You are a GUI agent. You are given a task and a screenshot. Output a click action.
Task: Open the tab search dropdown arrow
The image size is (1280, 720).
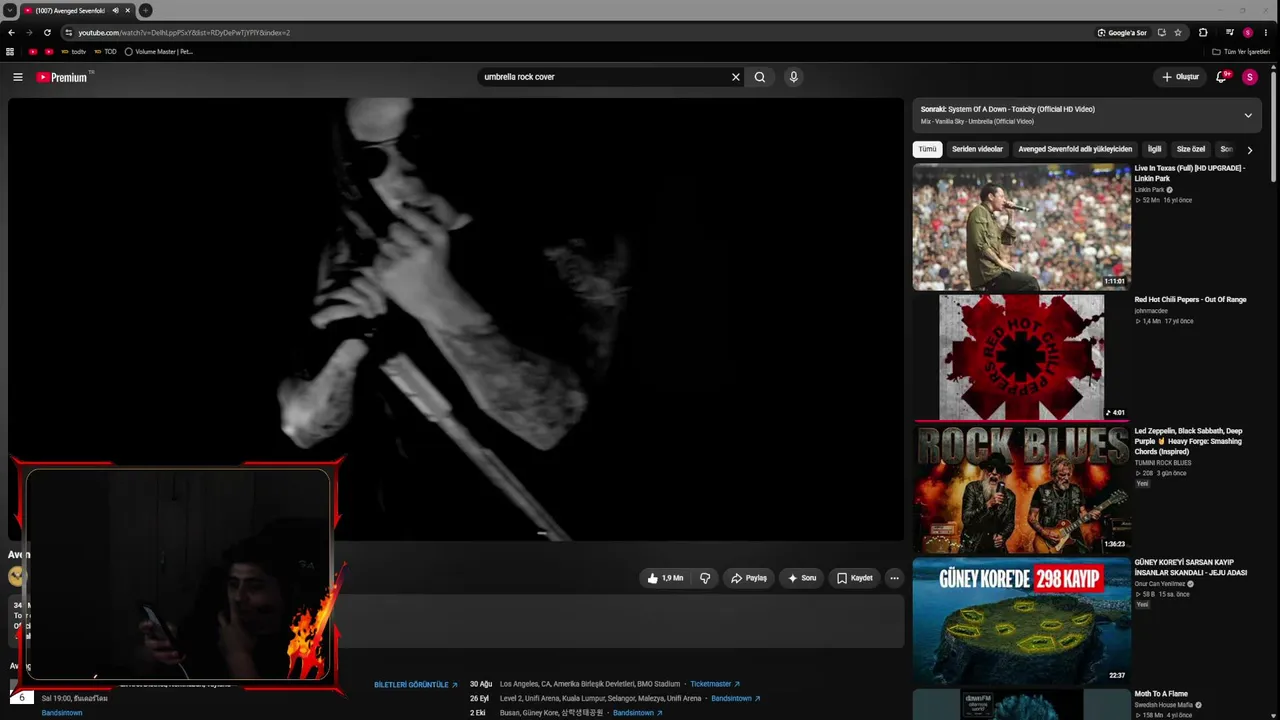click(9, 10)
